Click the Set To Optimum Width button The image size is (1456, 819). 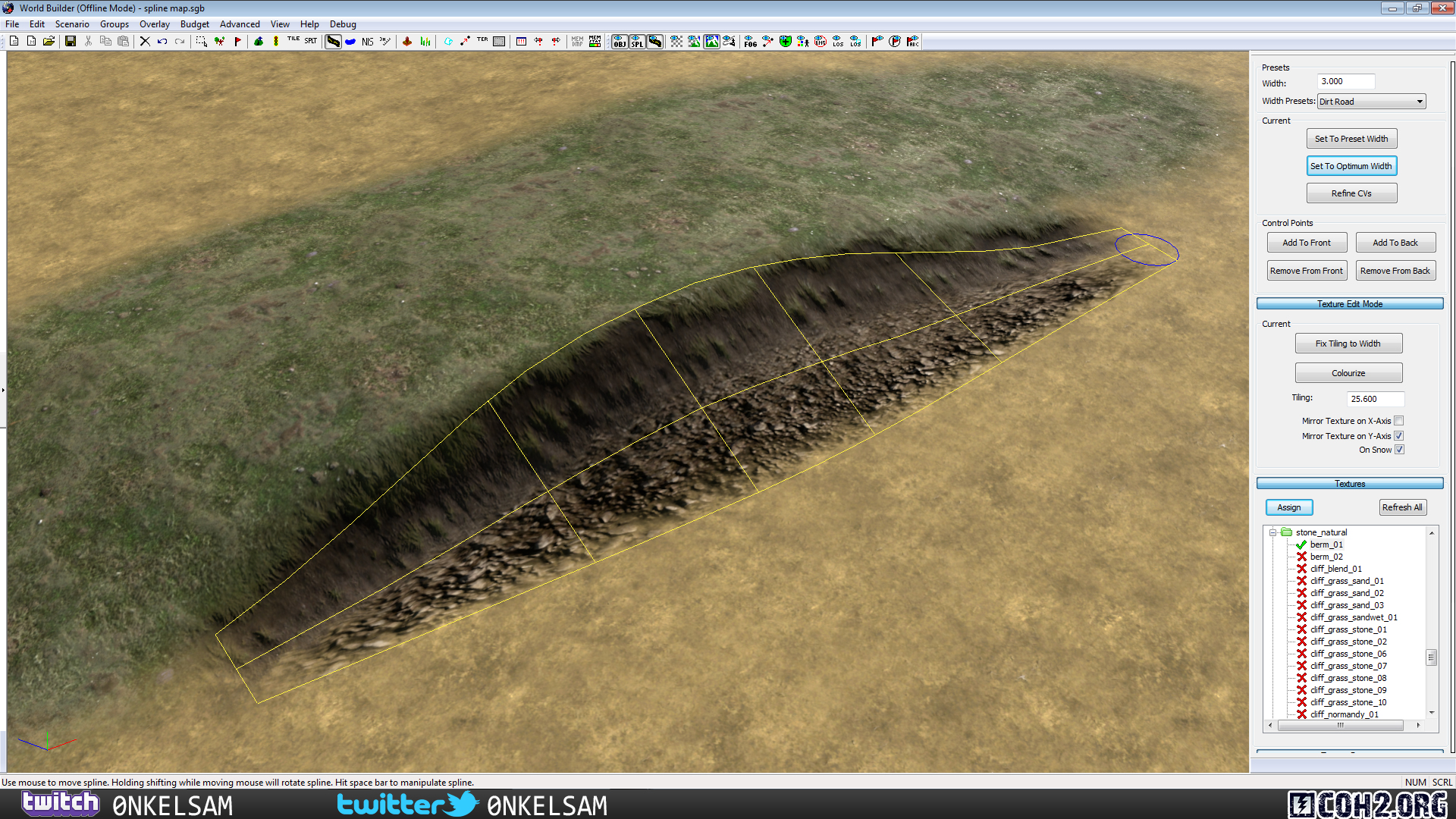tap(1351, 166)
